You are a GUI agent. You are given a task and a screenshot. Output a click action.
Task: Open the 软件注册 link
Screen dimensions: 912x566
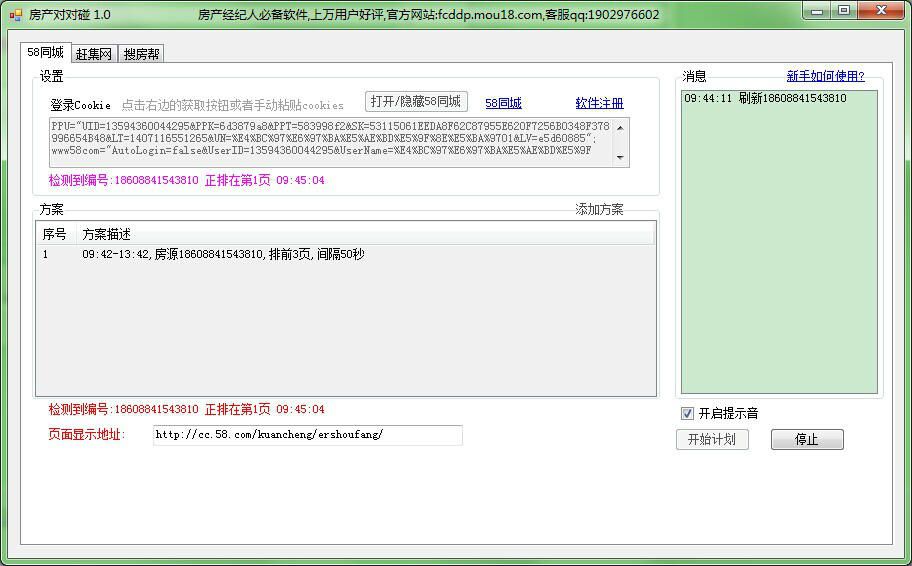pos(599,104)
